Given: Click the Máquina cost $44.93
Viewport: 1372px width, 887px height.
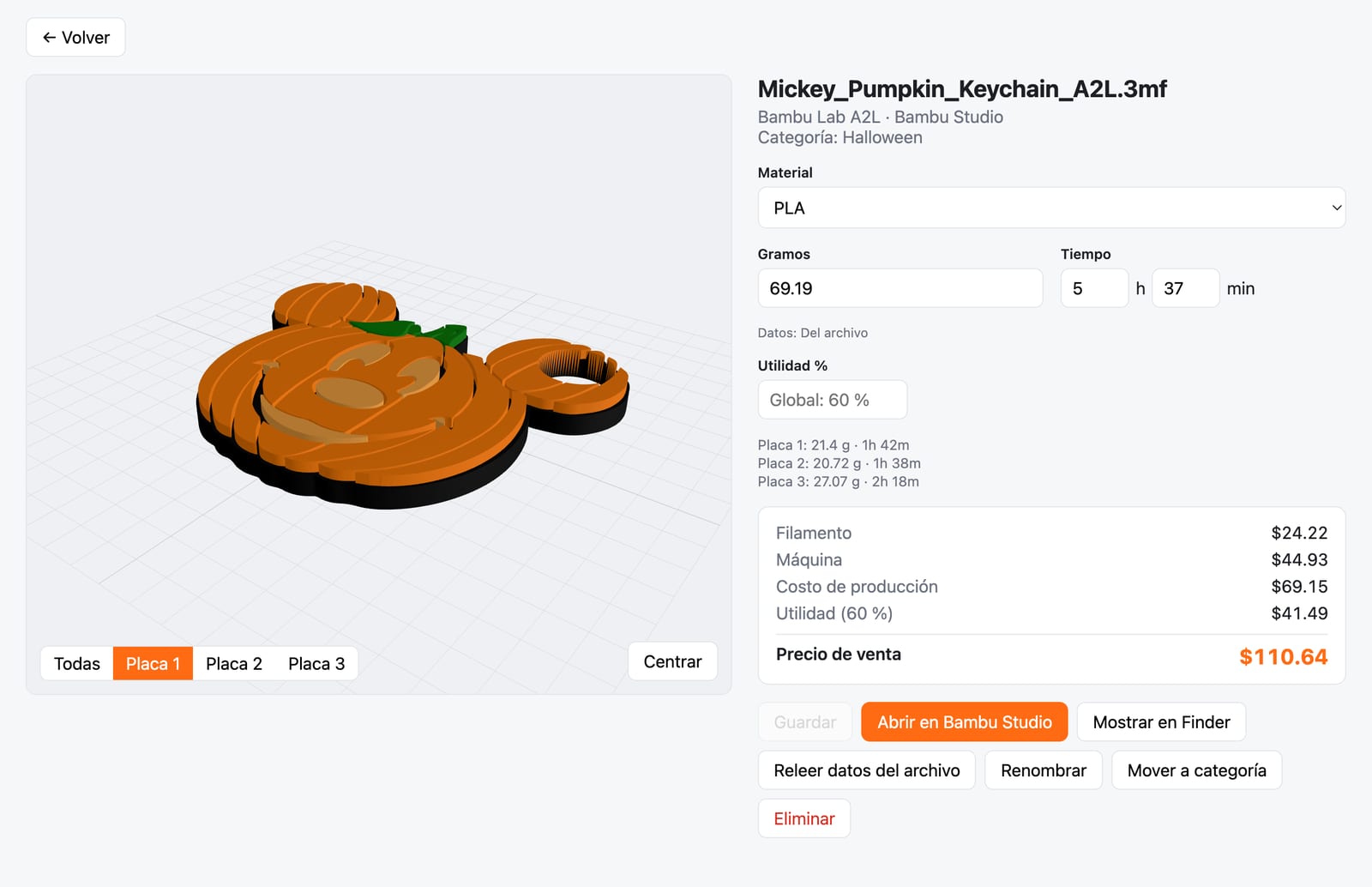Looking at the screenshot, I should [x=1299, y=559].
